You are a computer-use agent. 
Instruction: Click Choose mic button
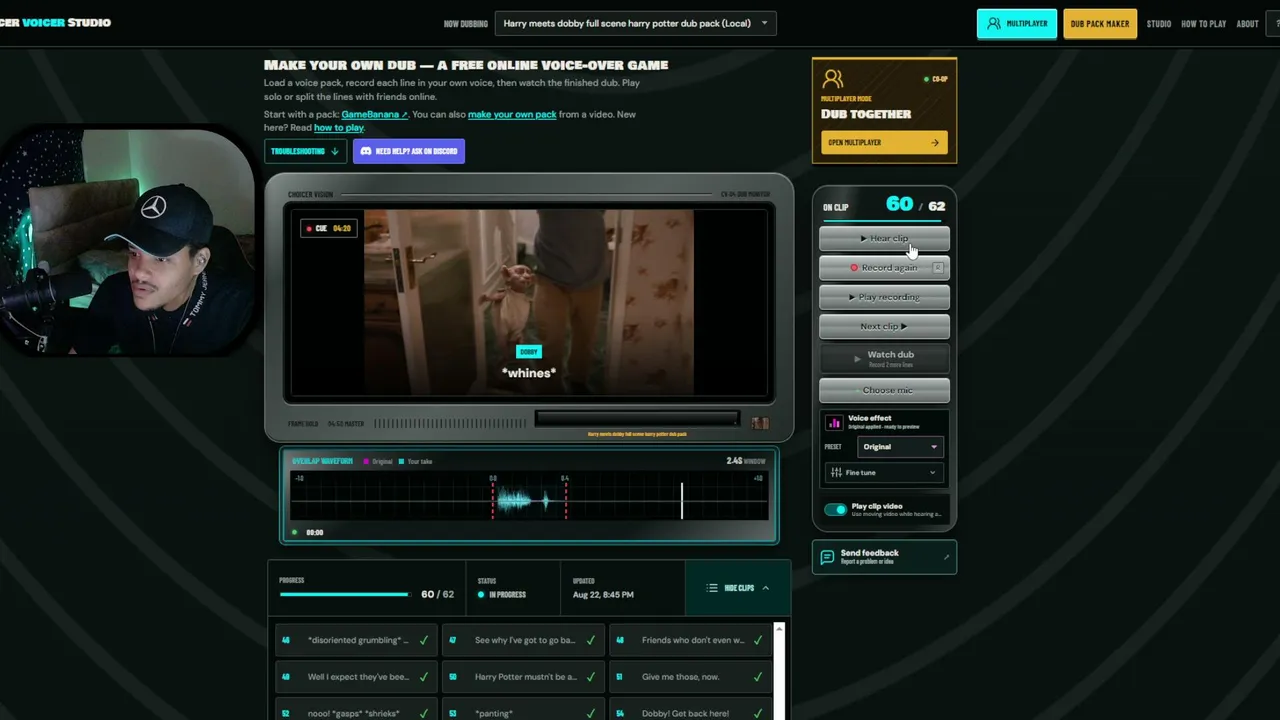tap(884, 390)
